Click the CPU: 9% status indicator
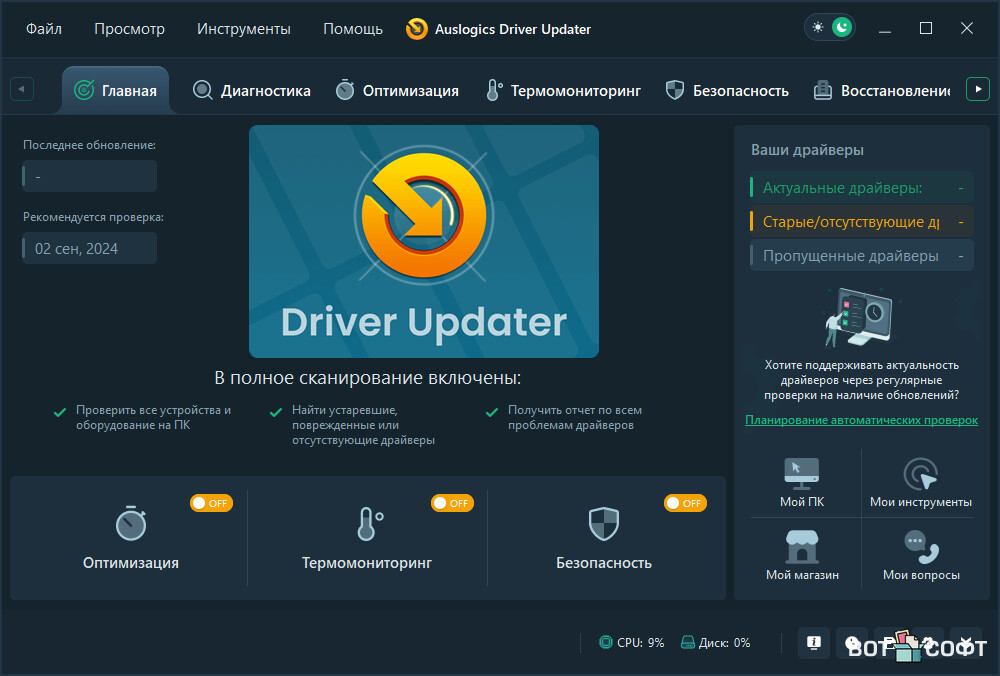This screenshot has height=676, width=1000. click(631, 642)
